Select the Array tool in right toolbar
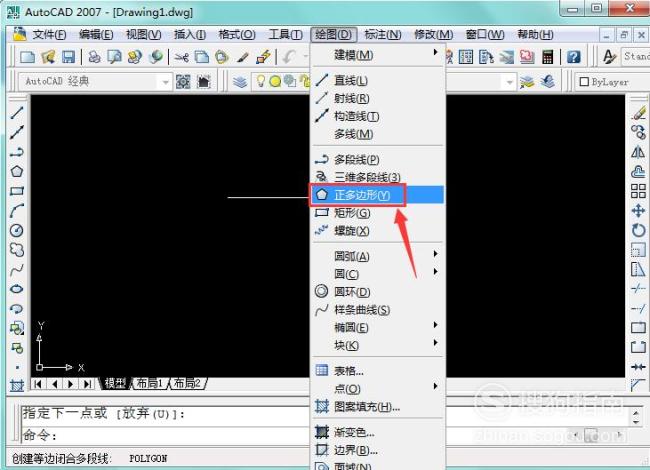The width and height of the screenshot is (650, 470). (638, 191)
